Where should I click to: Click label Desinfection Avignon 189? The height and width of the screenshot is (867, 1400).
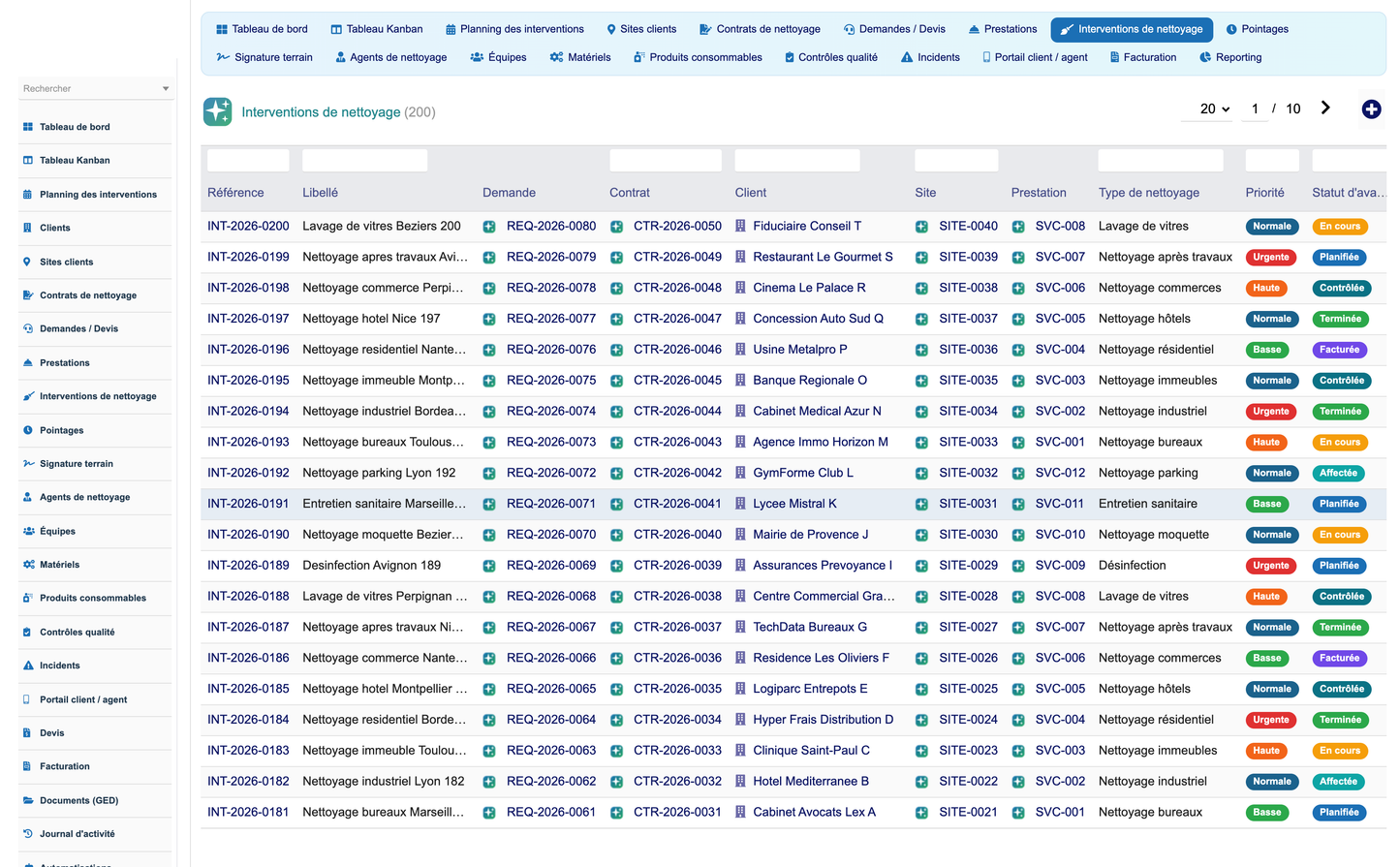point(371,566)
